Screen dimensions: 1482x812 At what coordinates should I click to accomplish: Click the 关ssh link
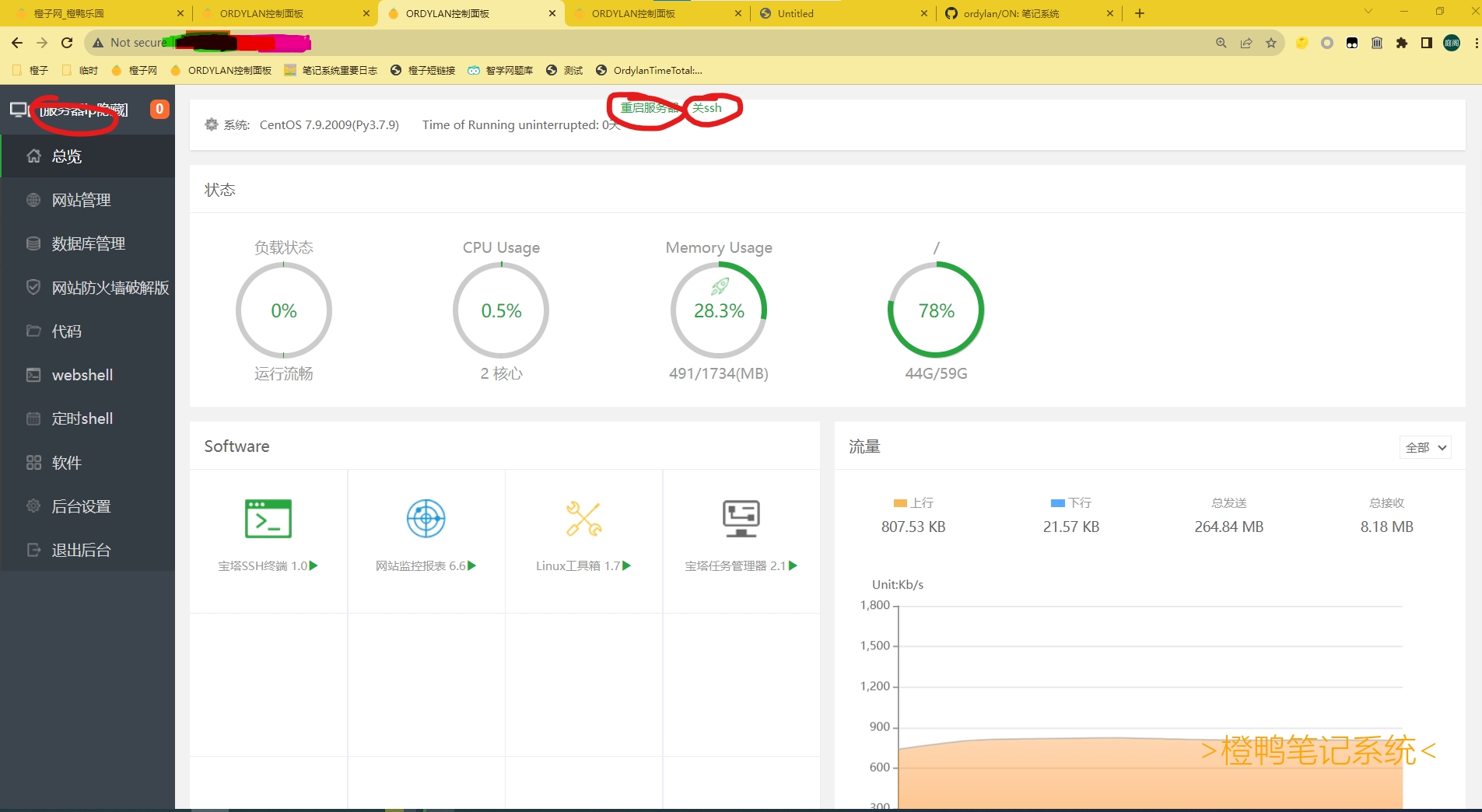pos(706,107)
